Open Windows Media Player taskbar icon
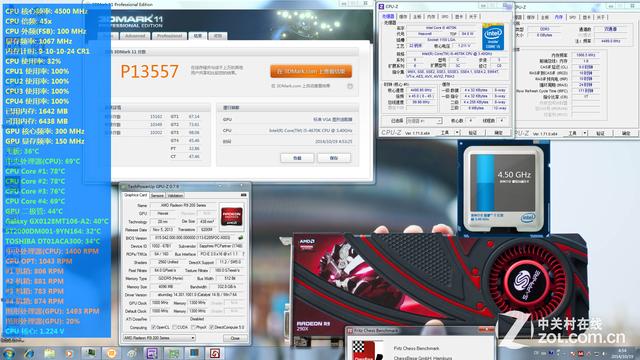 pyautogui.click(x=69, y=353)
